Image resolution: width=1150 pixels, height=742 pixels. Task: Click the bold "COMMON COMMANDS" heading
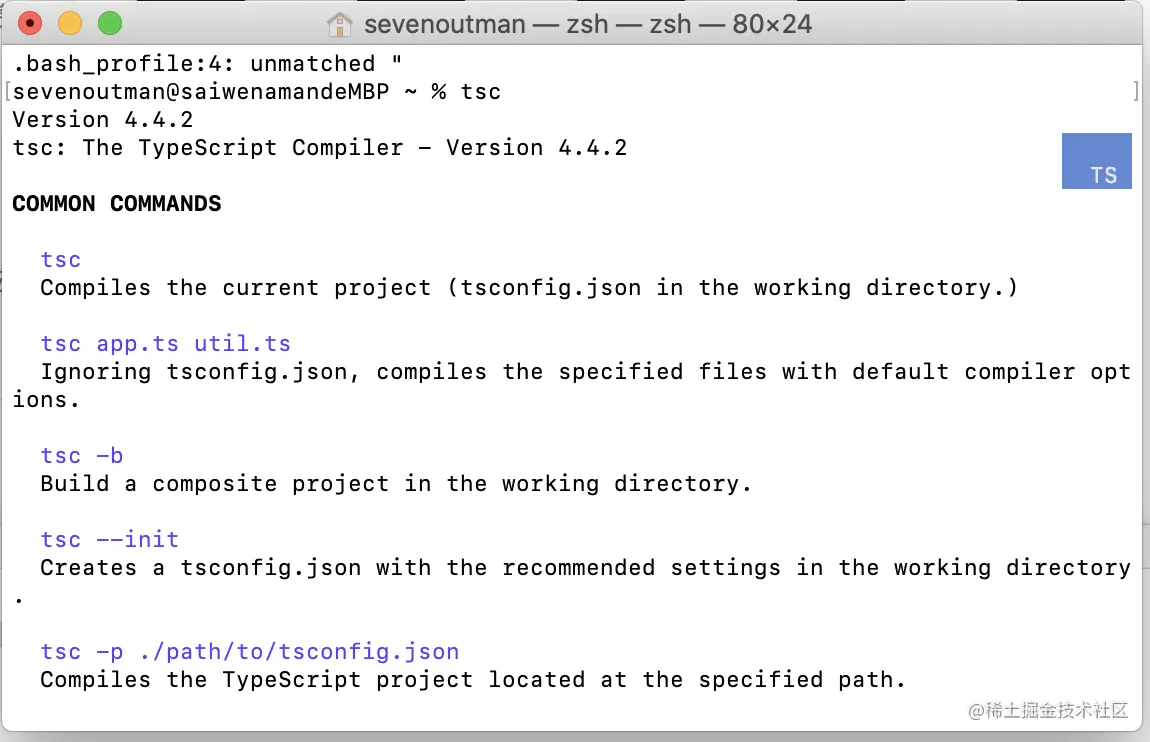pyautogui.click(x=117, y=204)
